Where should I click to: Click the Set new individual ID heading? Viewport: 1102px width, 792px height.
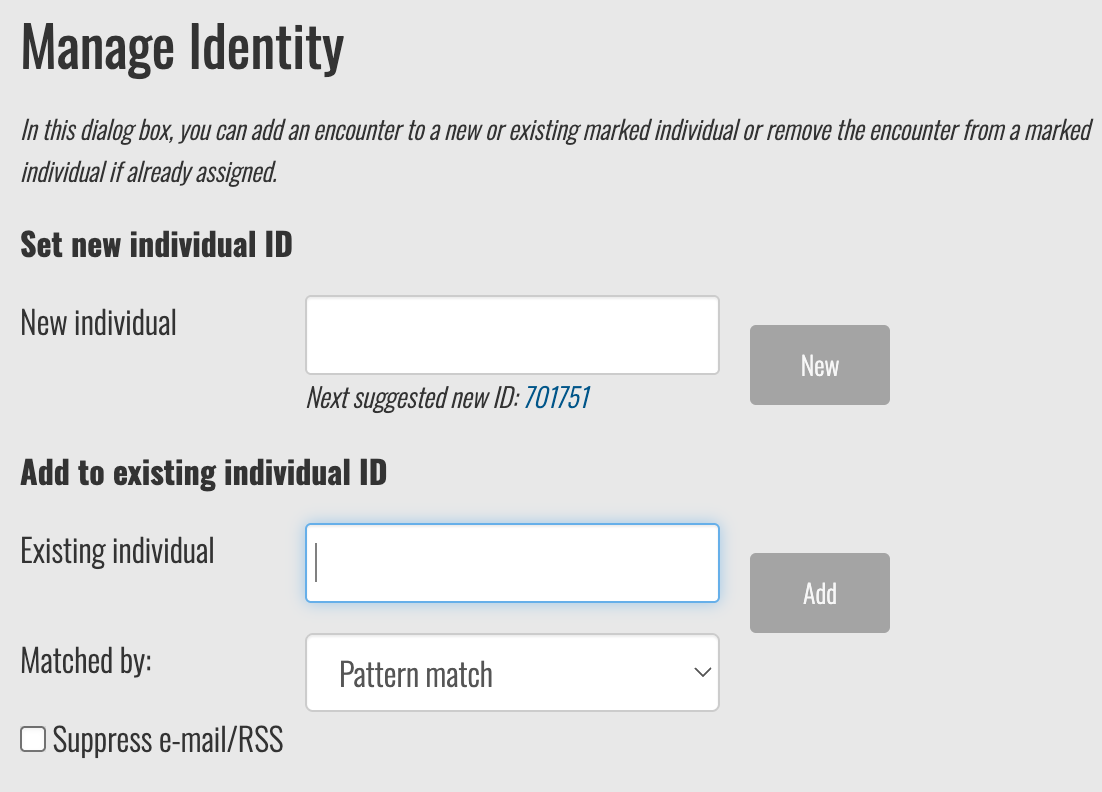156,244
